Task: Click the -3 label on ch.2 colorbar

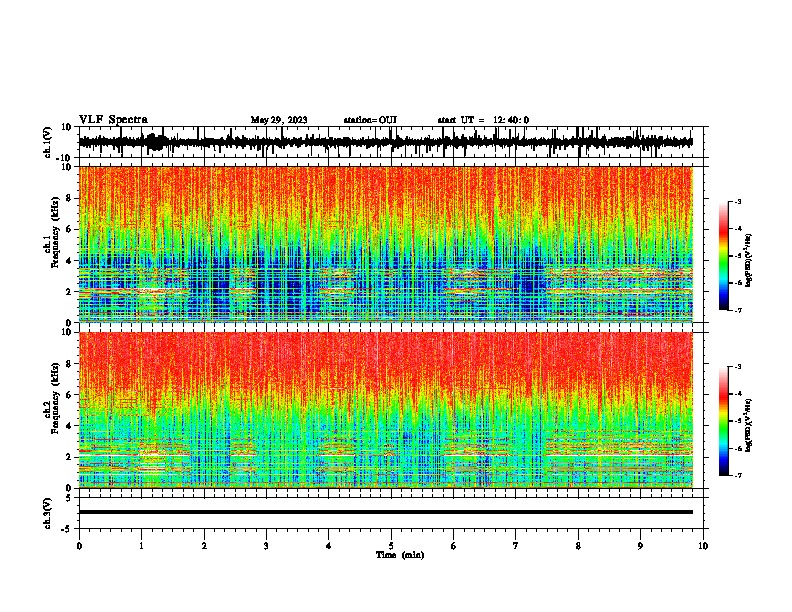Action: click(738, 367)
